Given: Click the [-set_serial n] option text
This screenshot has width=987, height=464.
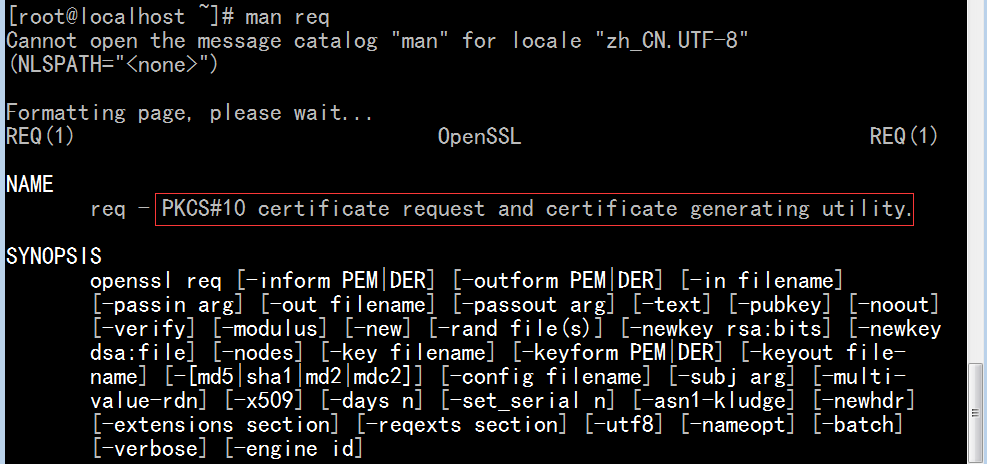Looking at the screenshot, I should (x=527, y=400).
